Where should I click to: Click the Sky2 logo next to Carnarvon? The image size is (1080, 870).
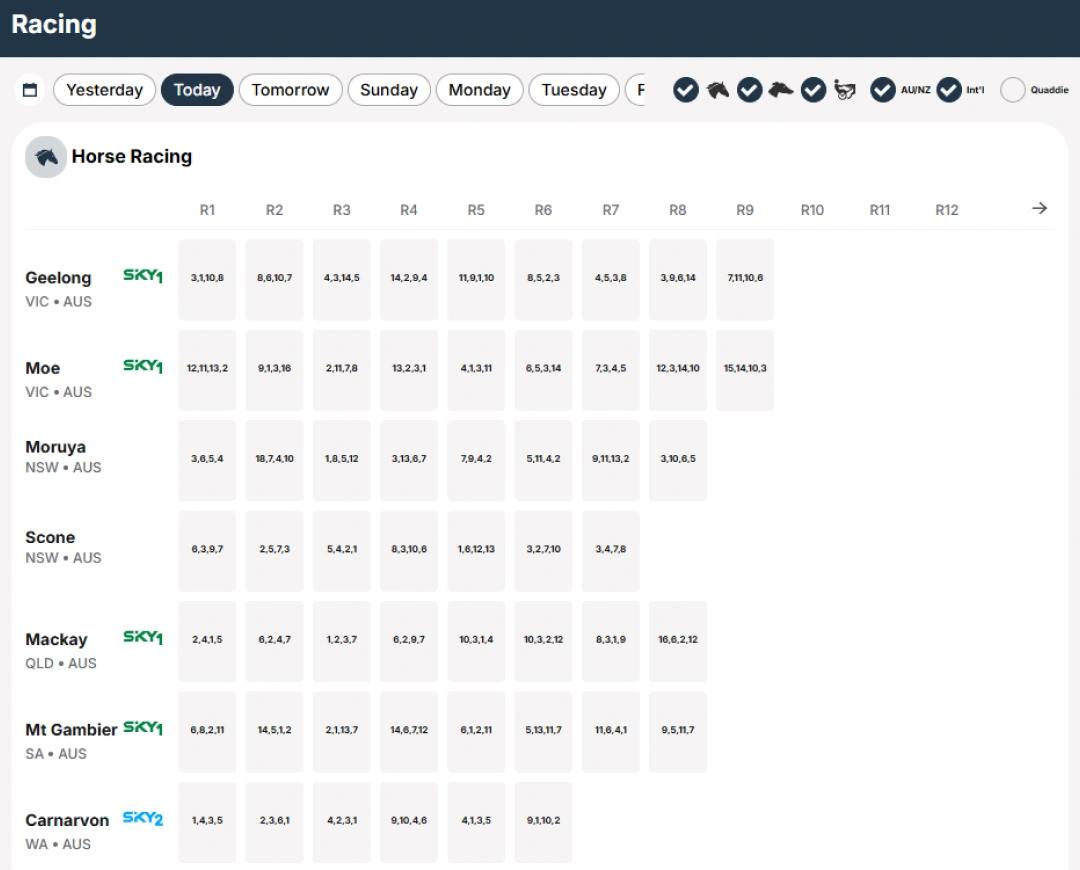pos(143,818)
